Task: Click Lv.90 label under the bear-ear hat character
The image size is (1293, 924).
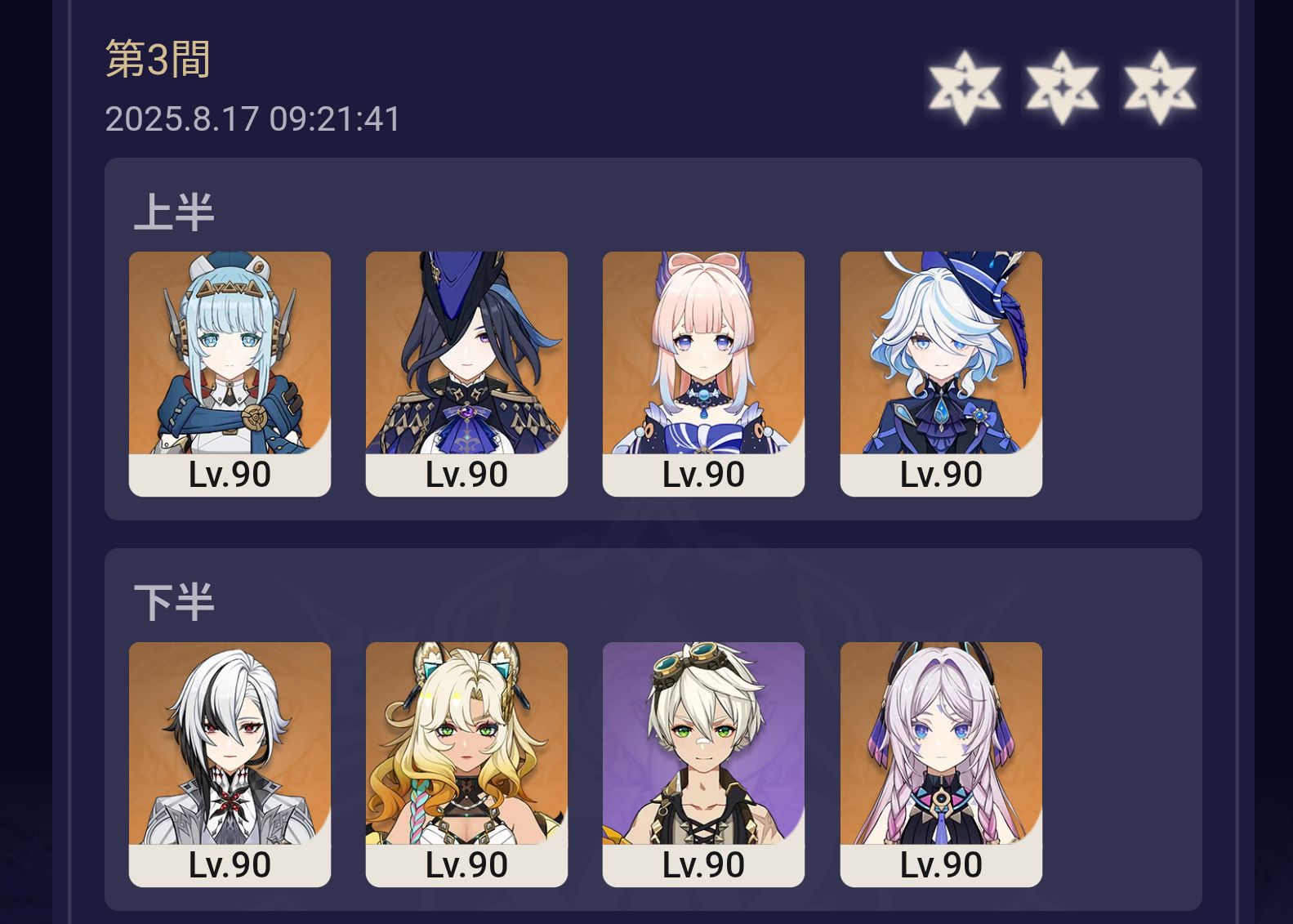Action: 230,475
